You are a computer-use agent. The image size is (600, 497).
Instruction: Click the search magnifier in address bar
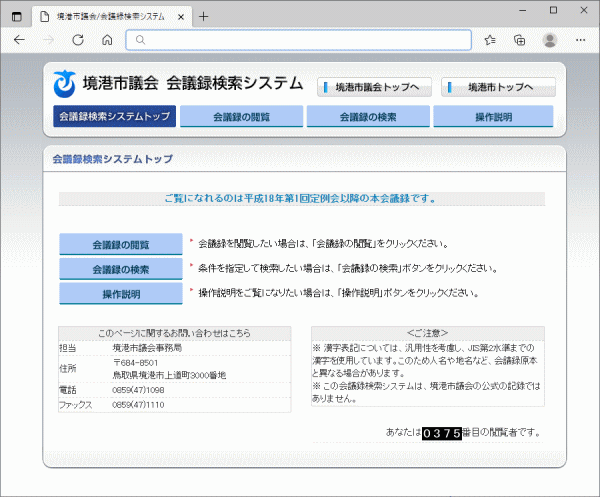(x=140, y=40)
